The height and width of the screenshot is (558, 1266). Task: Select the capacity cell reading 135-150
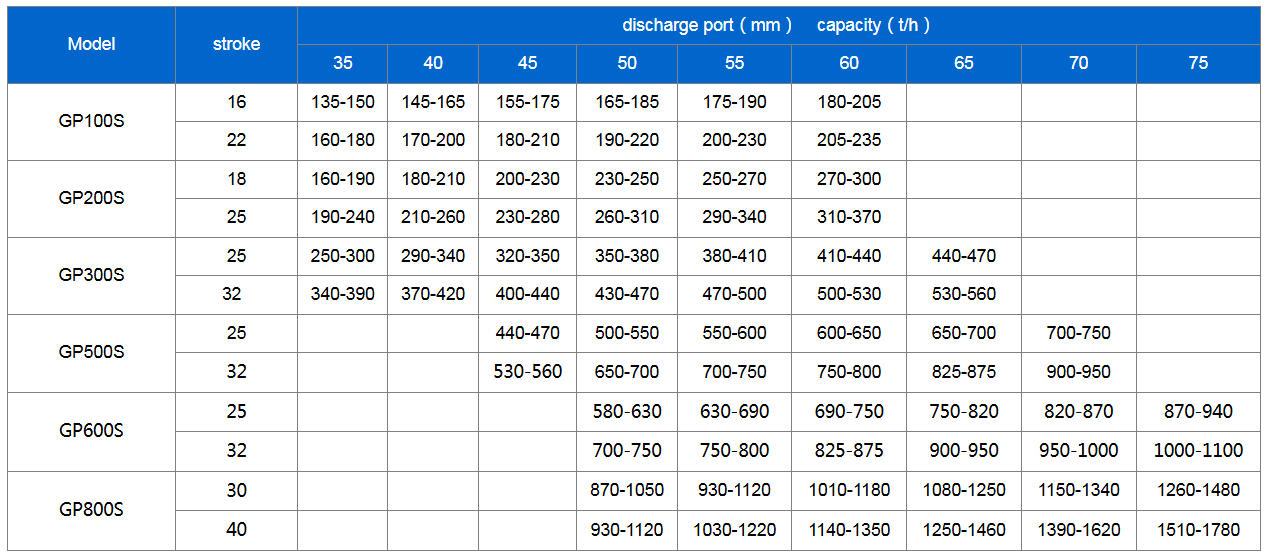[x=342, y=102]
